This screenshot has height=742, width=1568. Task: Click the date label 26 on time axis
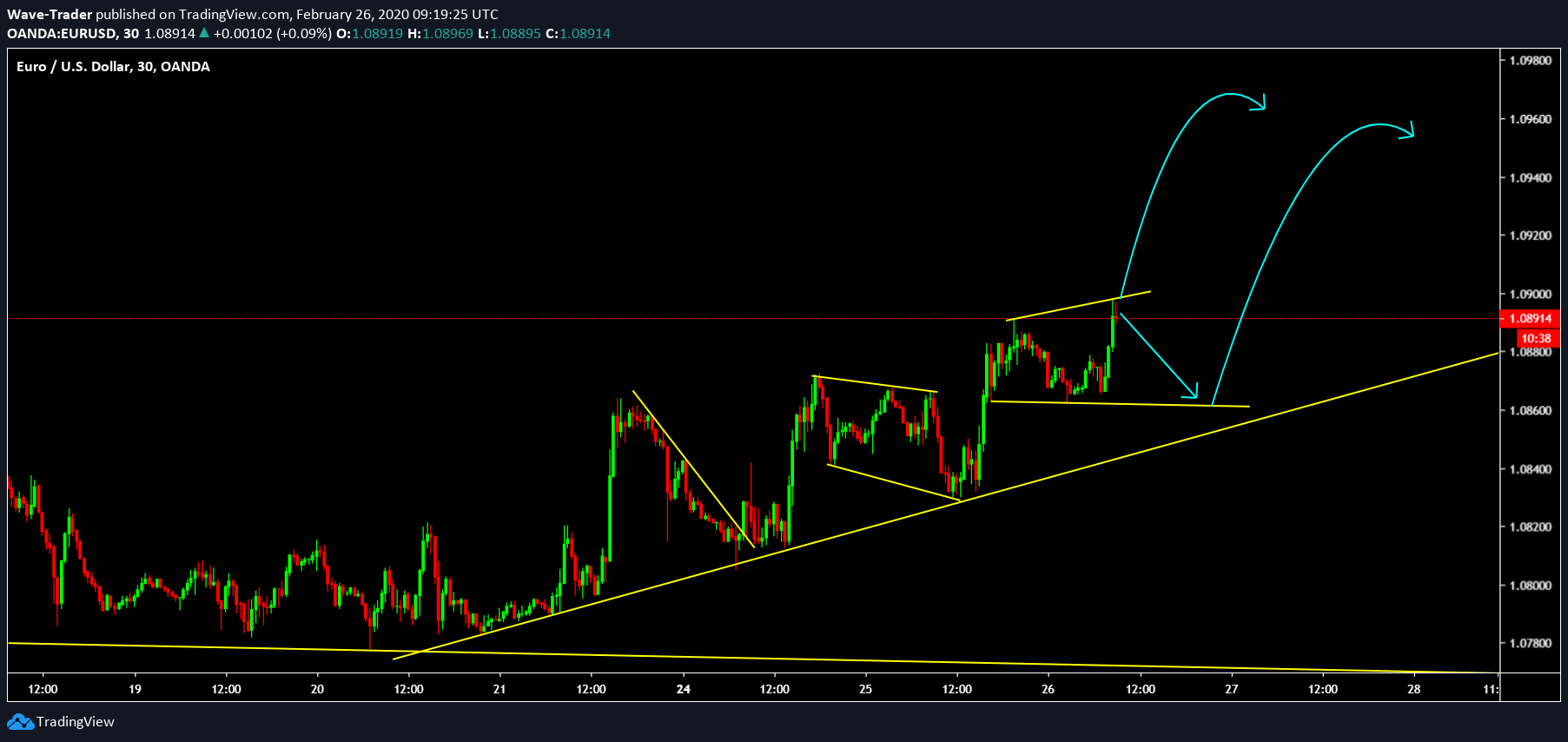1048,689
